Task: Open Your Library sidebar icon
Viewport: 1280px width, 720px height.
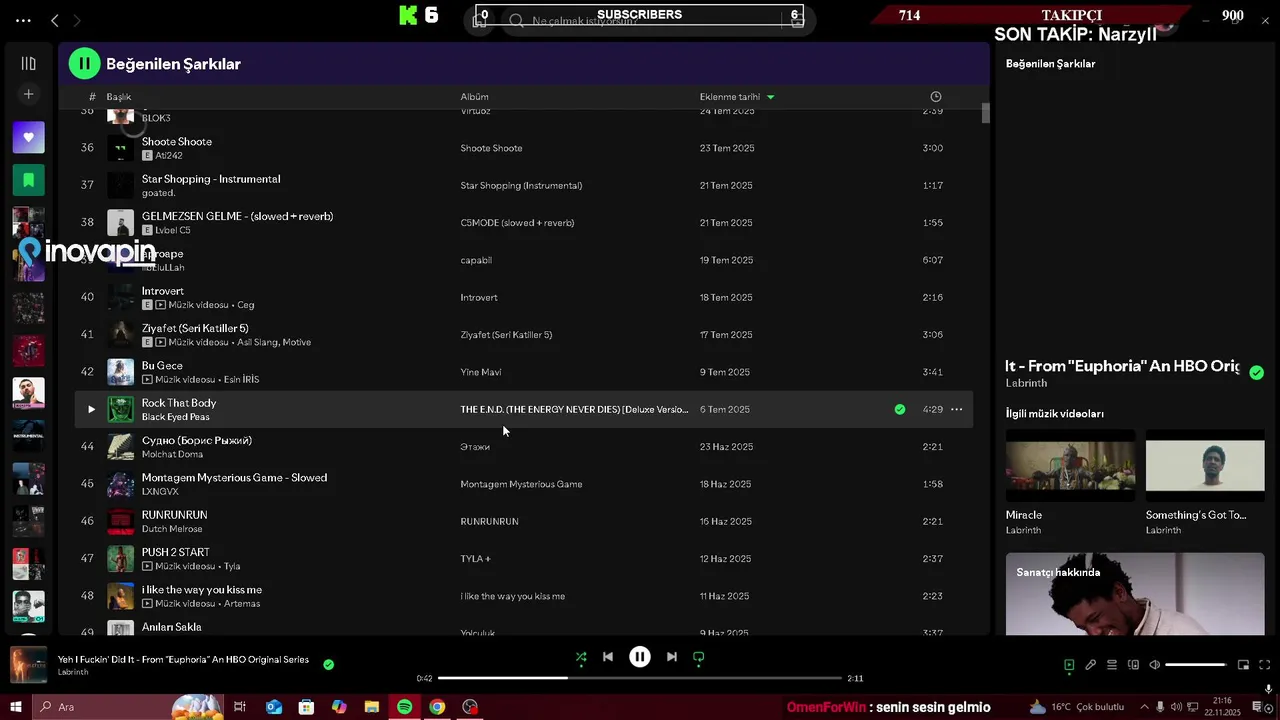Action: pos(28,63)
